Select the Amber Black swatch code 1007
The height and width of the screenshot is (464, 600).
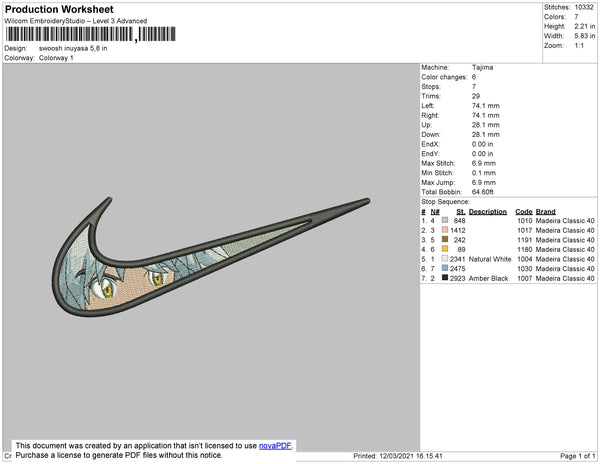click(445, 278)
